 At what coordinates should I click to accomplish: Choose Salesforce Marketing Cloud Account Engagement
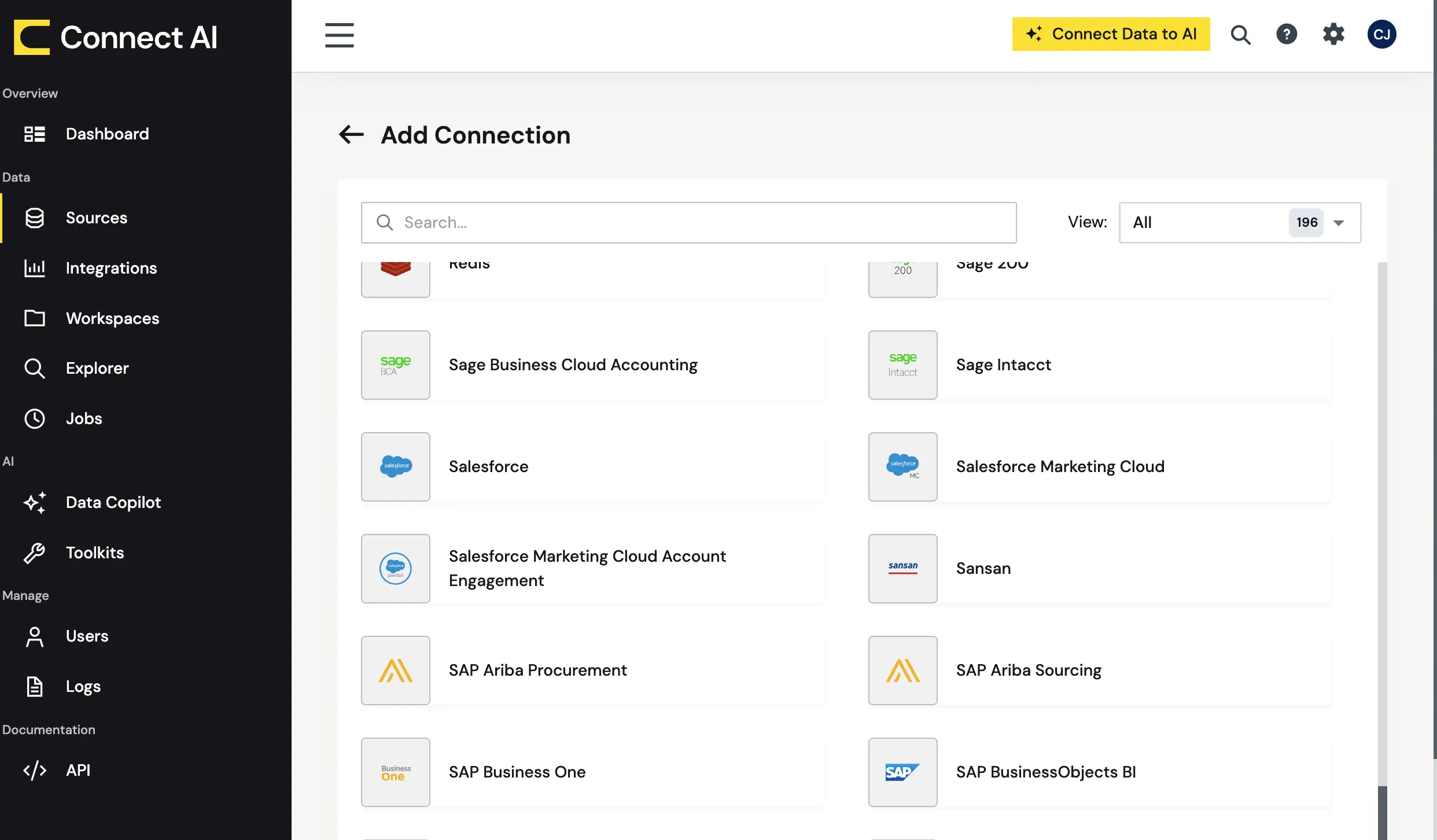(x=587, y=568)
